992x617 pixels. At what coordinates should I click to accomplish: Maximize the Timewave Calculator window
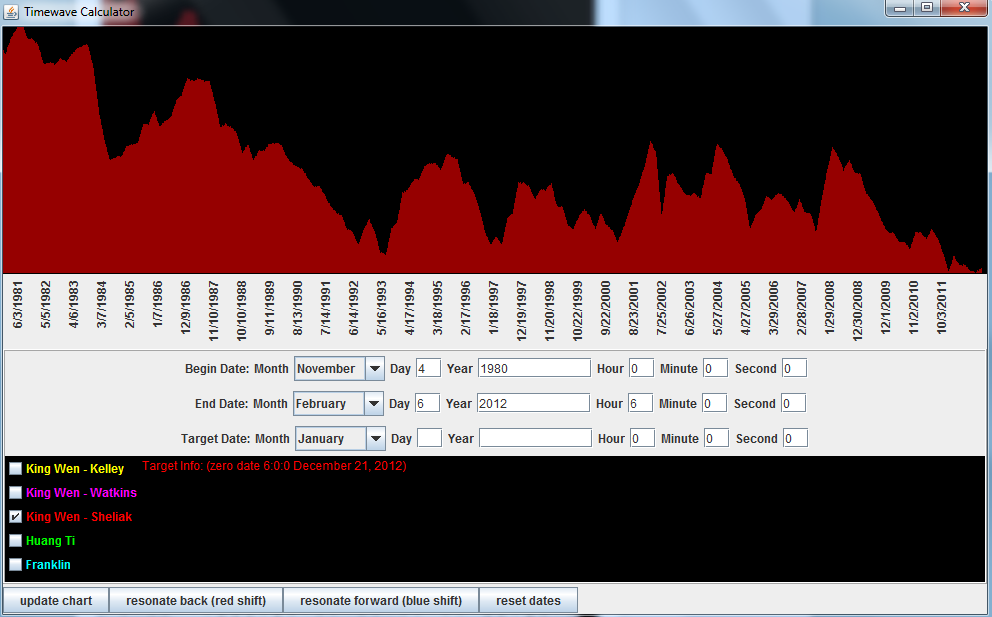[927, 8]
